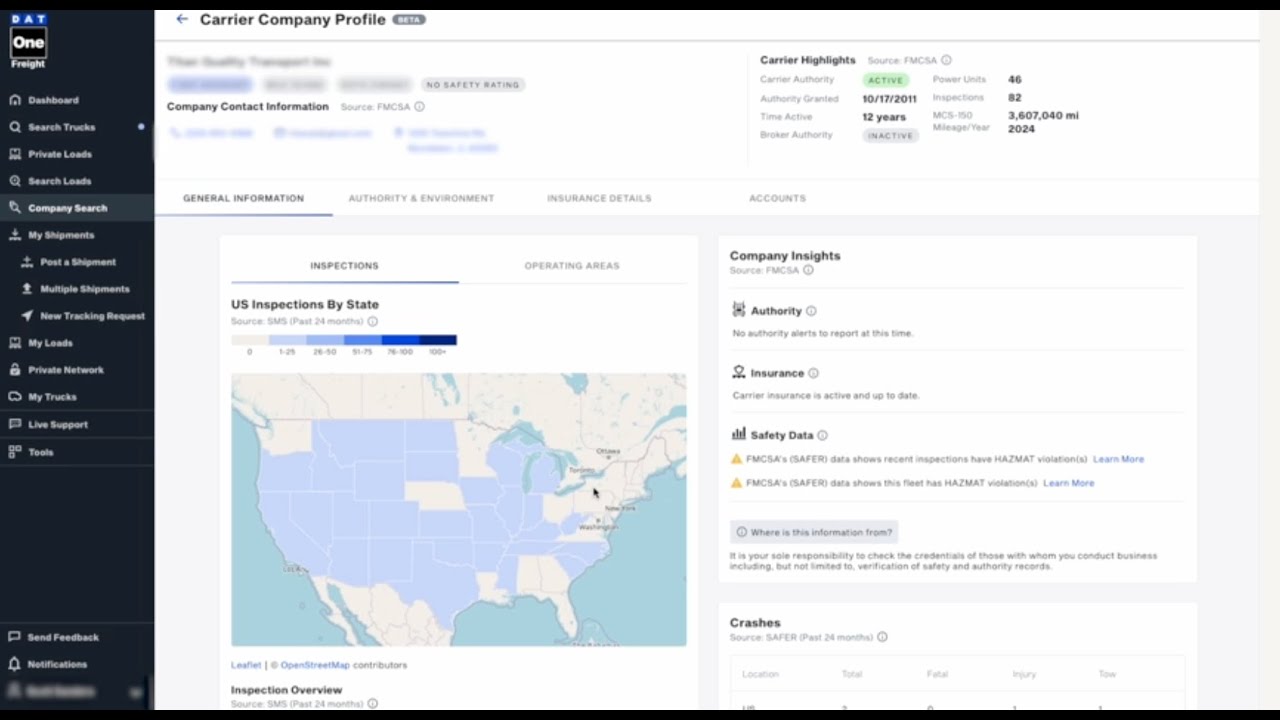
Task: Click the Inactive broker authority badge
Action: [890, 136]
